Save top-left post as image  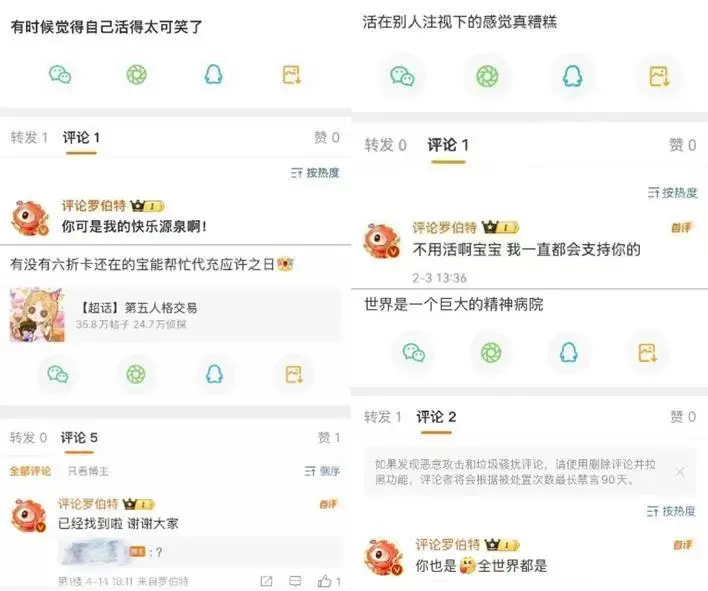292,74
